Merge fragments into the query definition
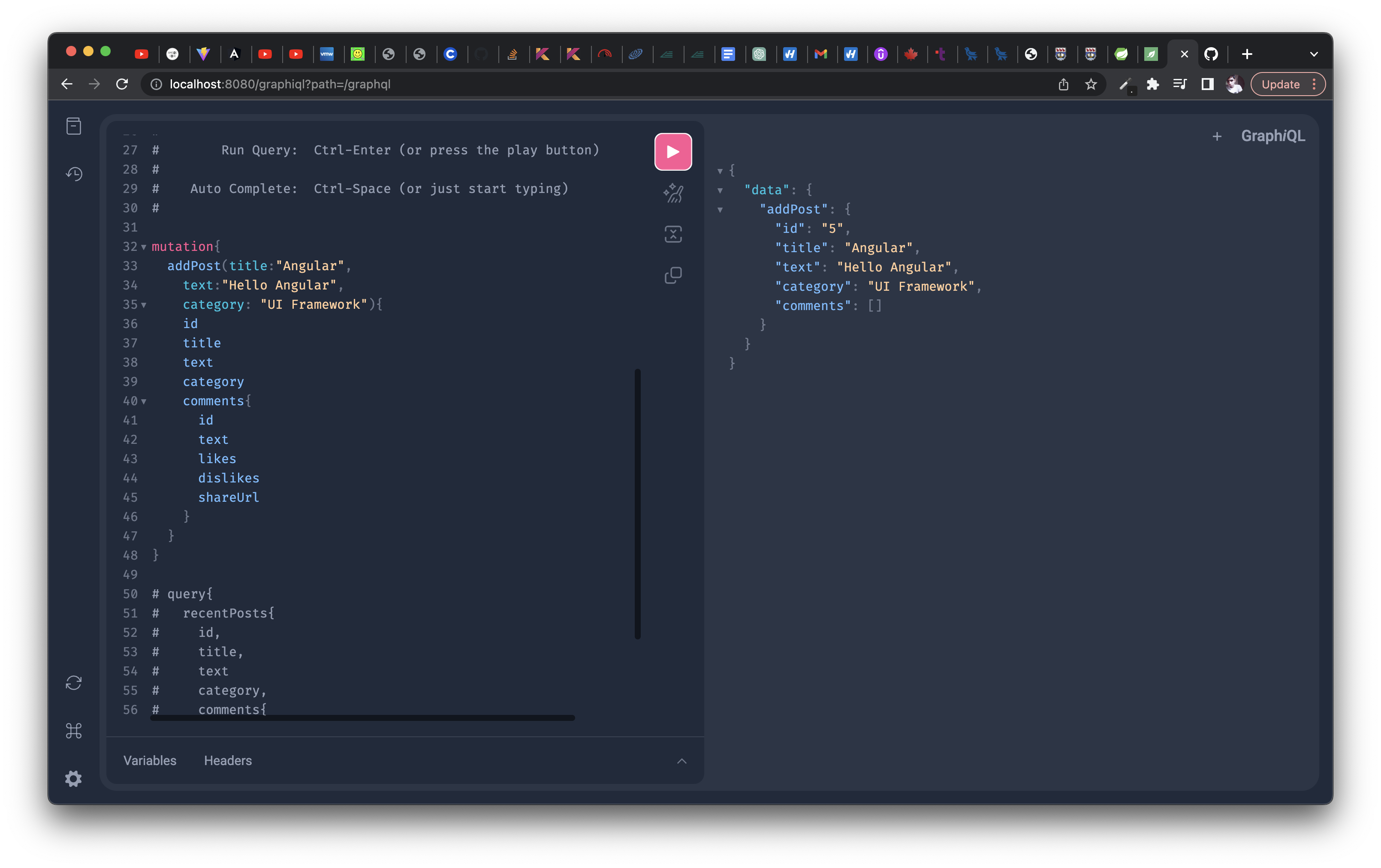 pos(673,234)
